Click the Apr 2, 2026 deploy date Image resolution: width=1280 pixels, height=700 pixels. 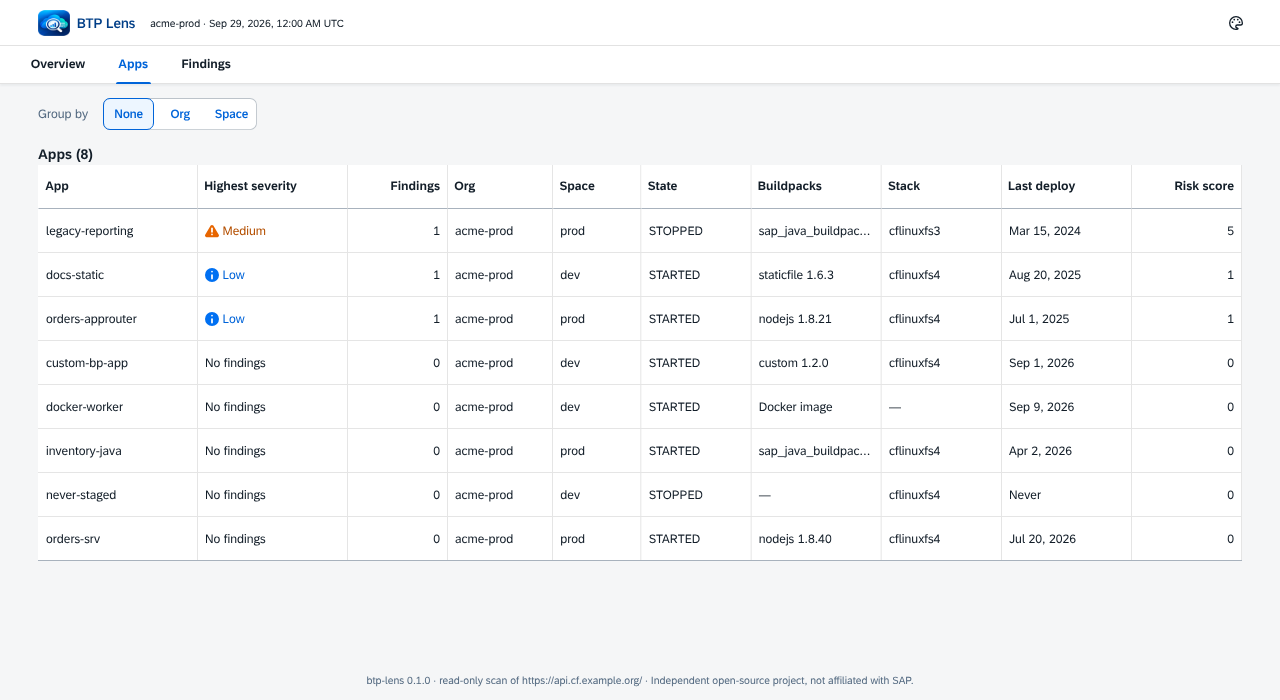click(x=1040, y=451)
